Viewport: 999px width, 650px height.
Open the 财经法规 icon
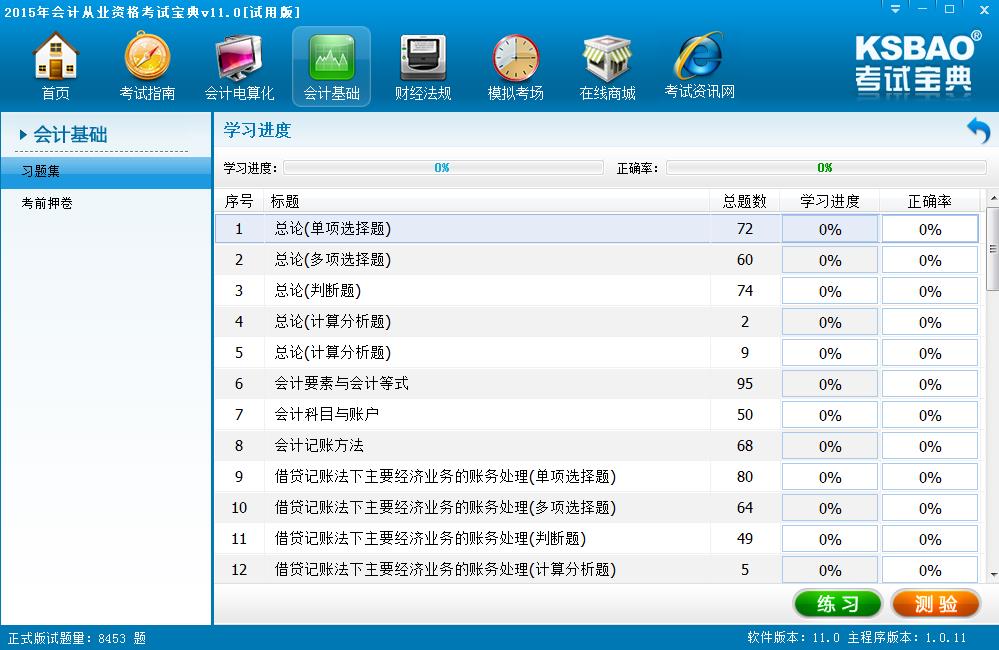click(423, 67)
